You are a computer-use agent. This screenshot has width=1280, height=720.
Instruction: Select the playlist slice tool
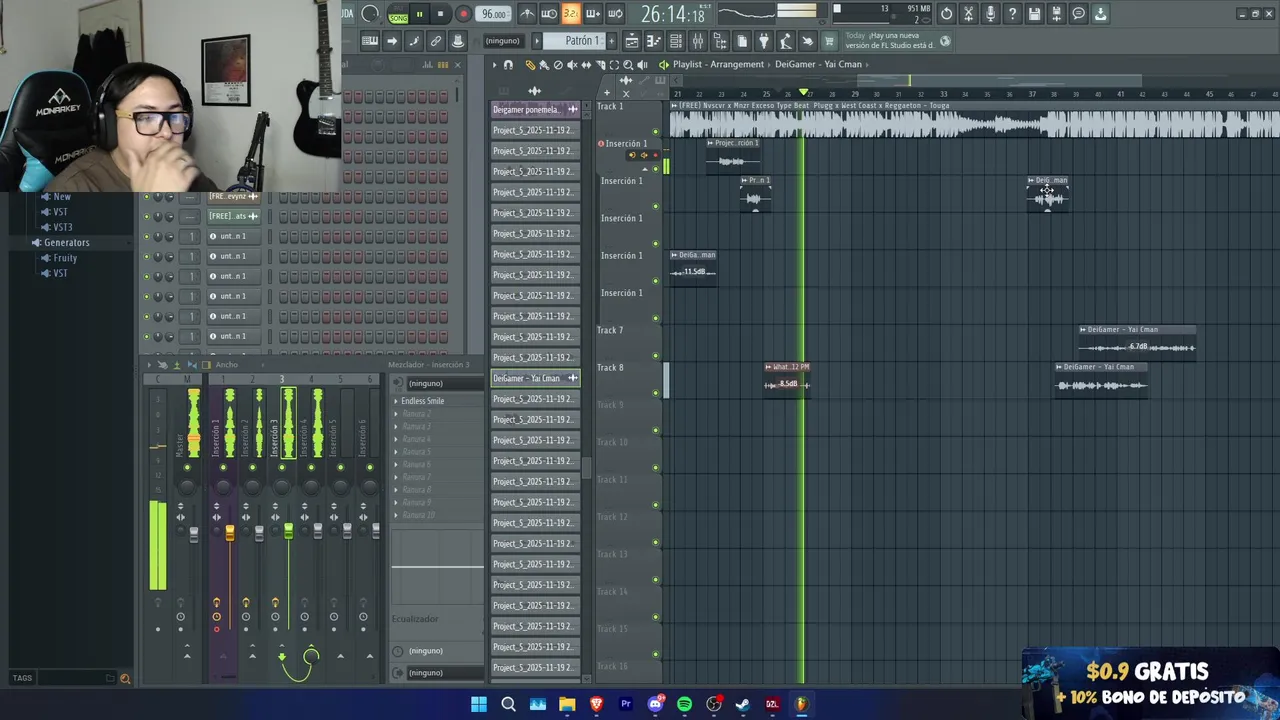(x=600, y=65)
